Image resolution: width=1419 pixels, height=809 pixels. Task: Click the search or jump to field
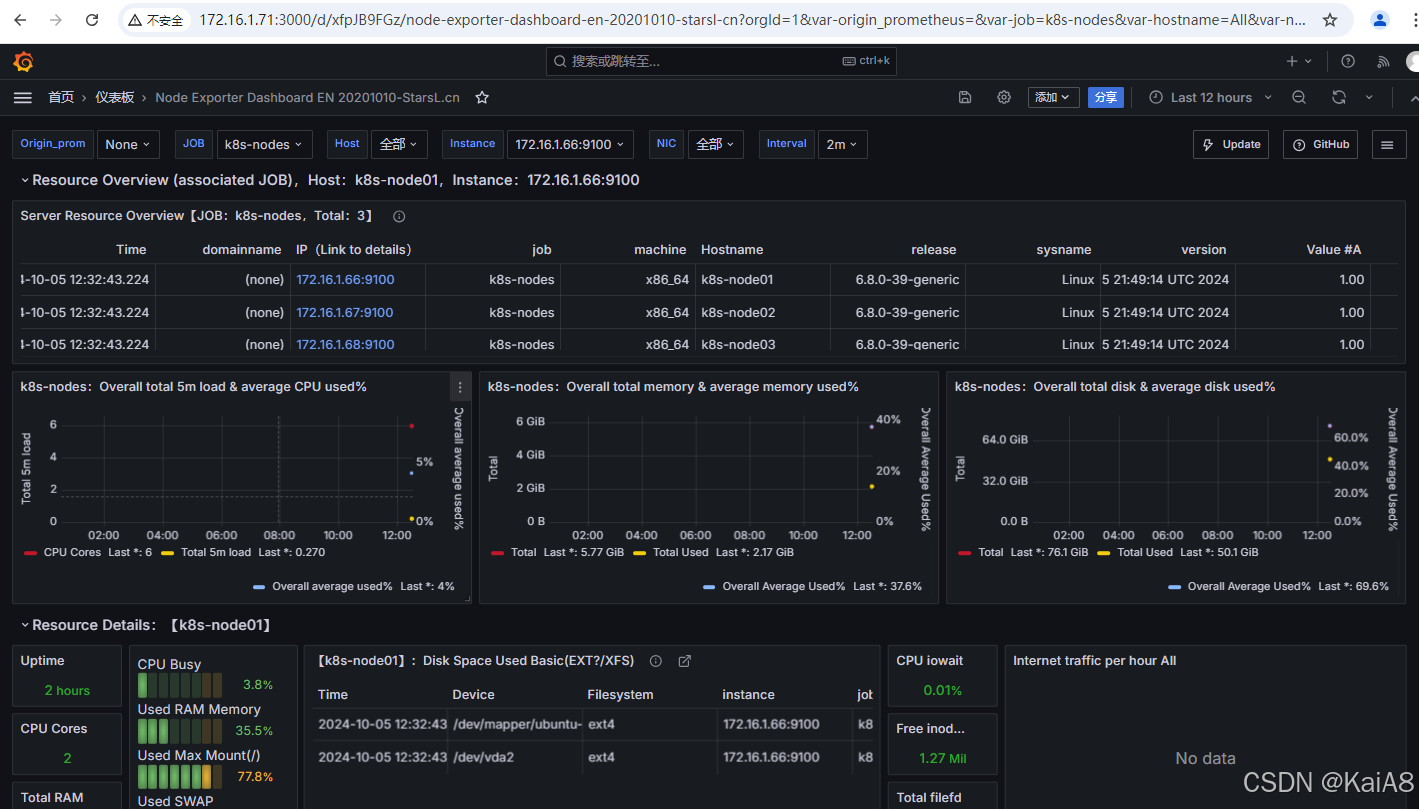(721, 61)
